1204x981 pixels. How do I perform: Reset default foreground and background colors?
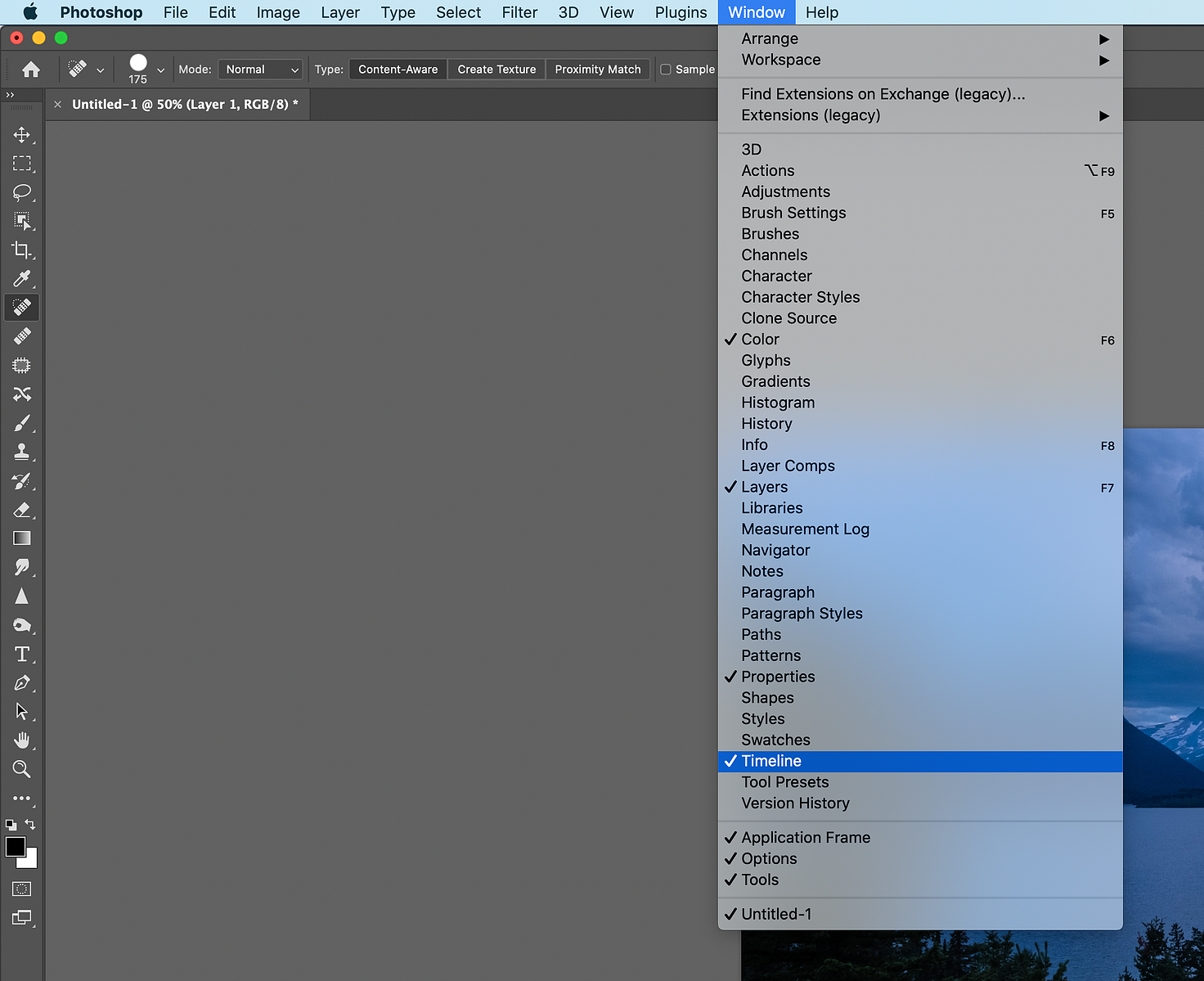click(x=11, y=825)
